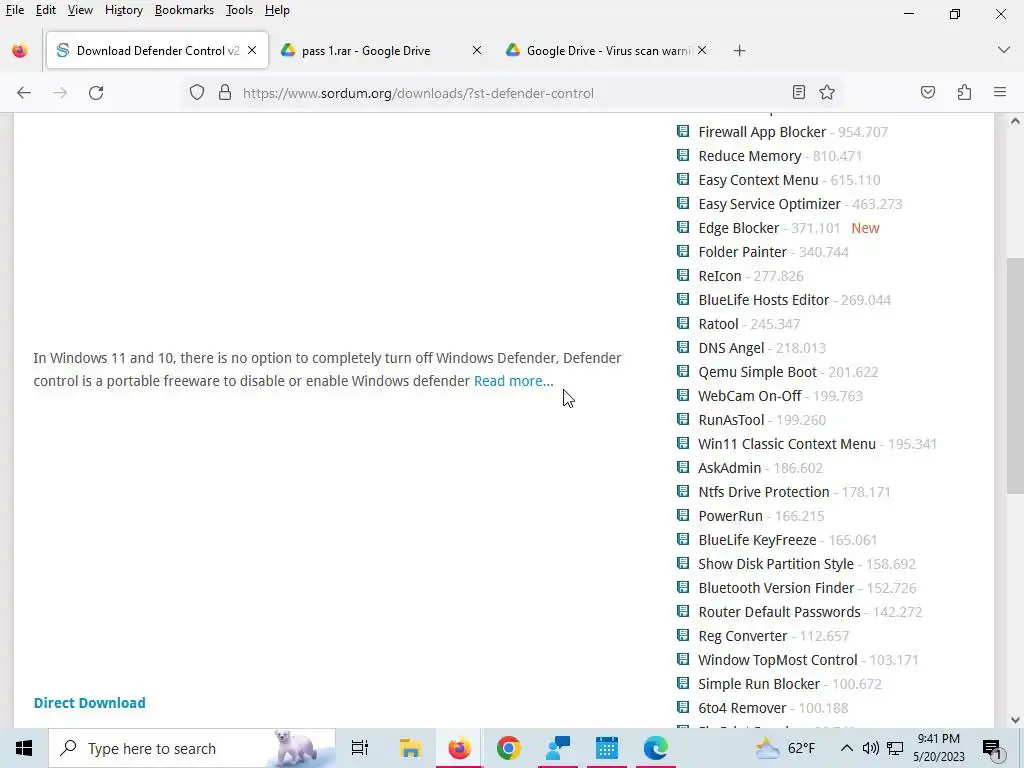
Task: Switch to pass 1.rar Google Drive tab
Action: pos(381,50)
